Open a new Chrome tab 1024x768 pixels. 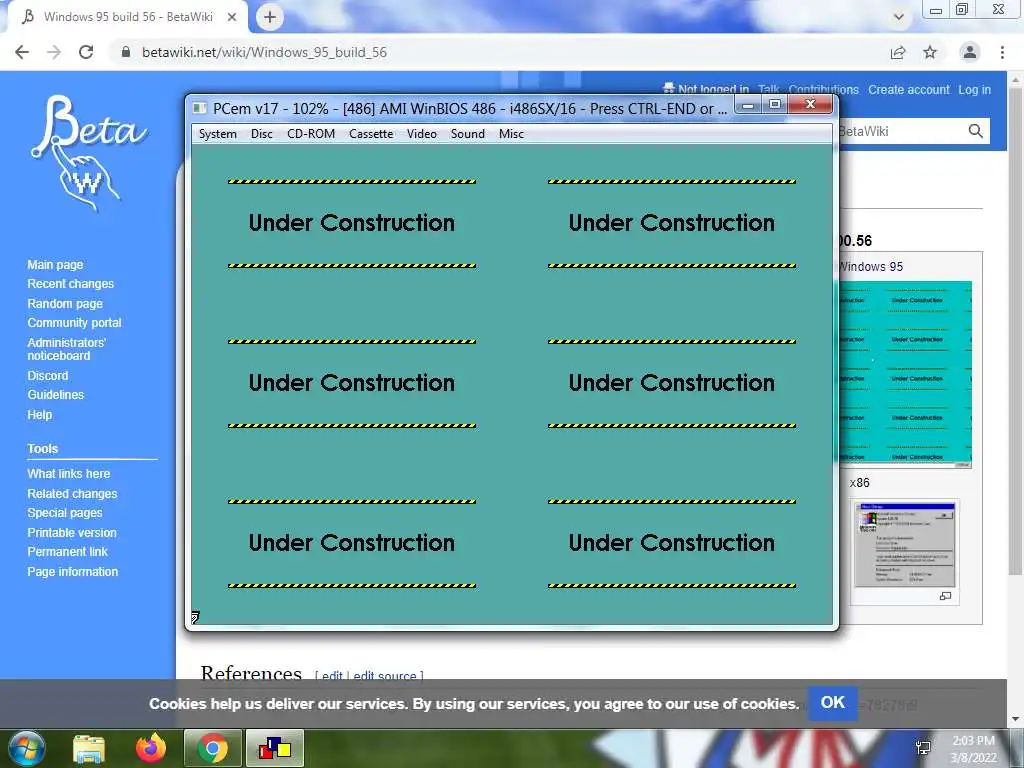(270, 17)
